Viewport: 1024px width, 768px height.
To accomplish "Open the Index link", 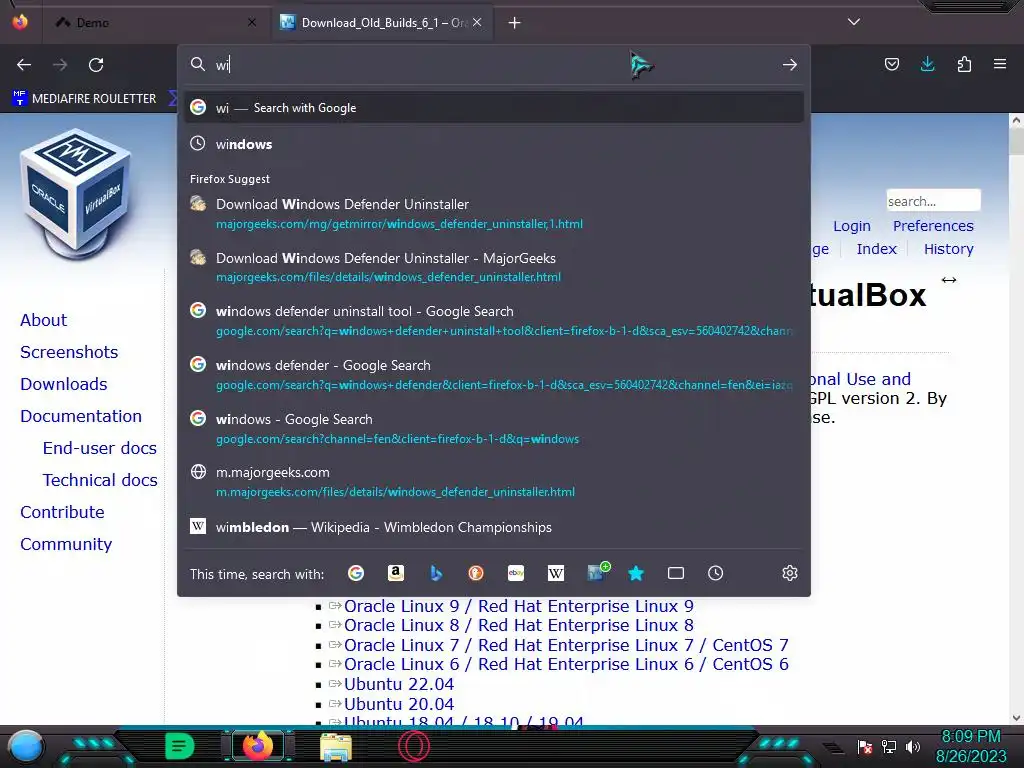I will click(876, 249).
